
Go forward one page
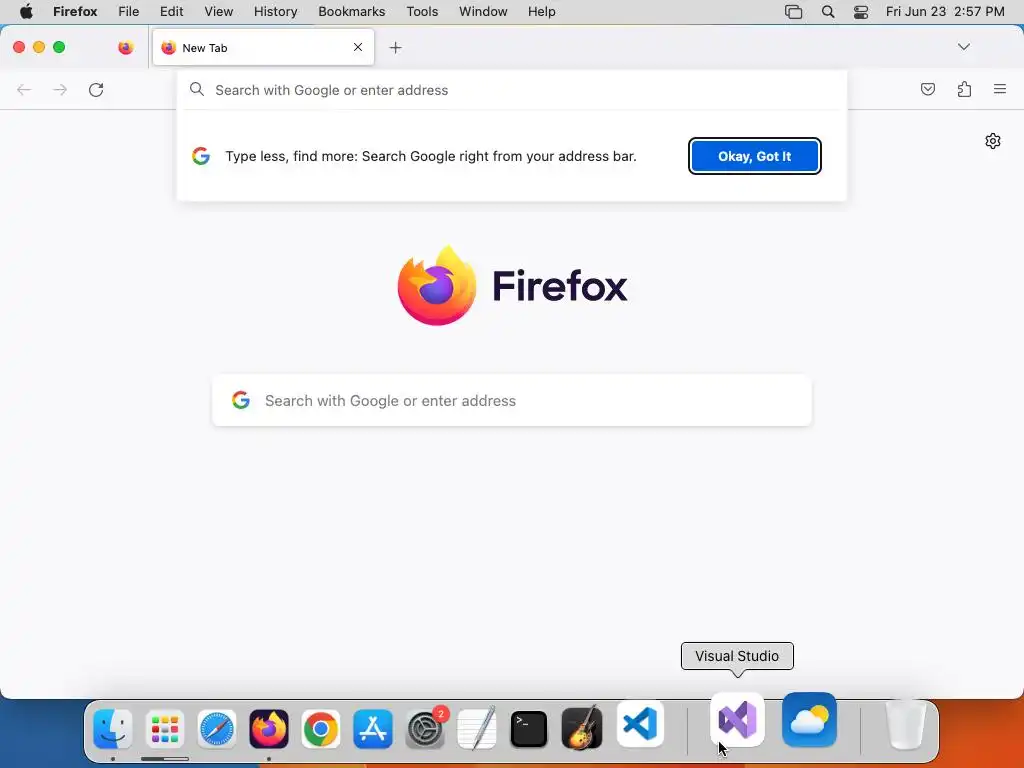[60, 89]
